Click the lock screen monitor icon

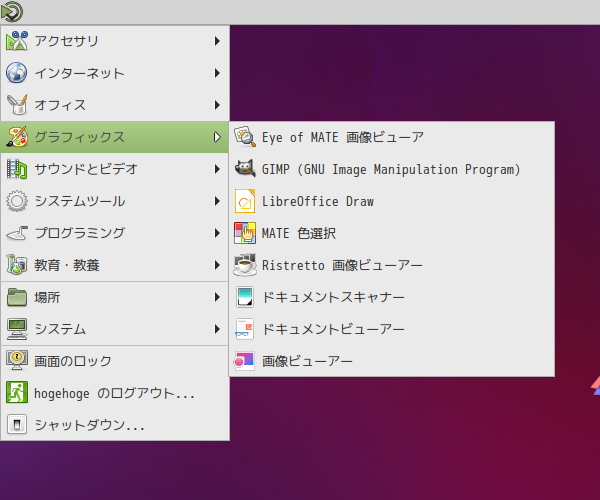point(17,360)
